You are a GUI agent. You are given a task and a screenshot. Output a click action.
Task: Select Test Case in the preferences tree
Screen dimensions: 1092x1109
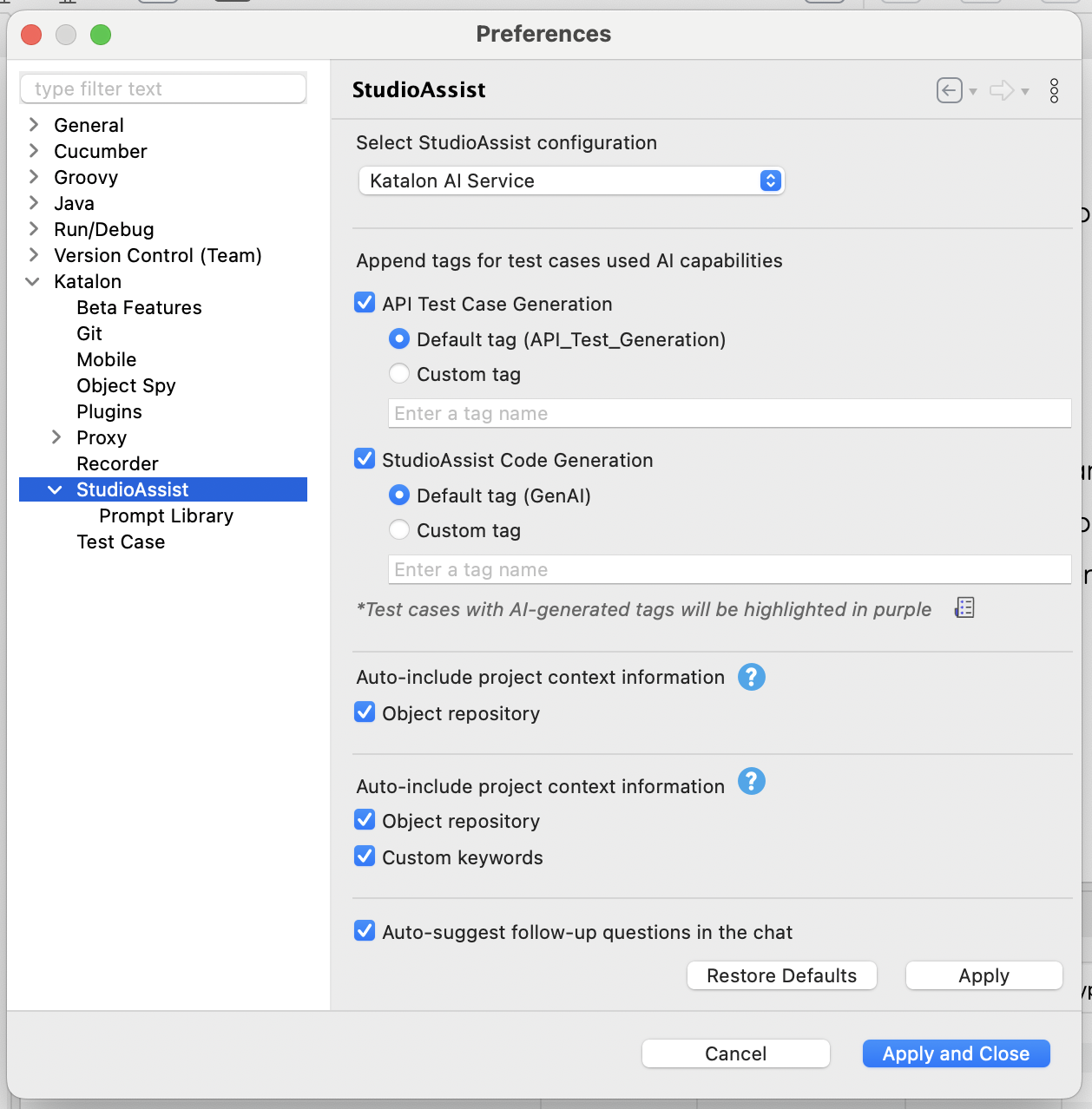point(121,541)
